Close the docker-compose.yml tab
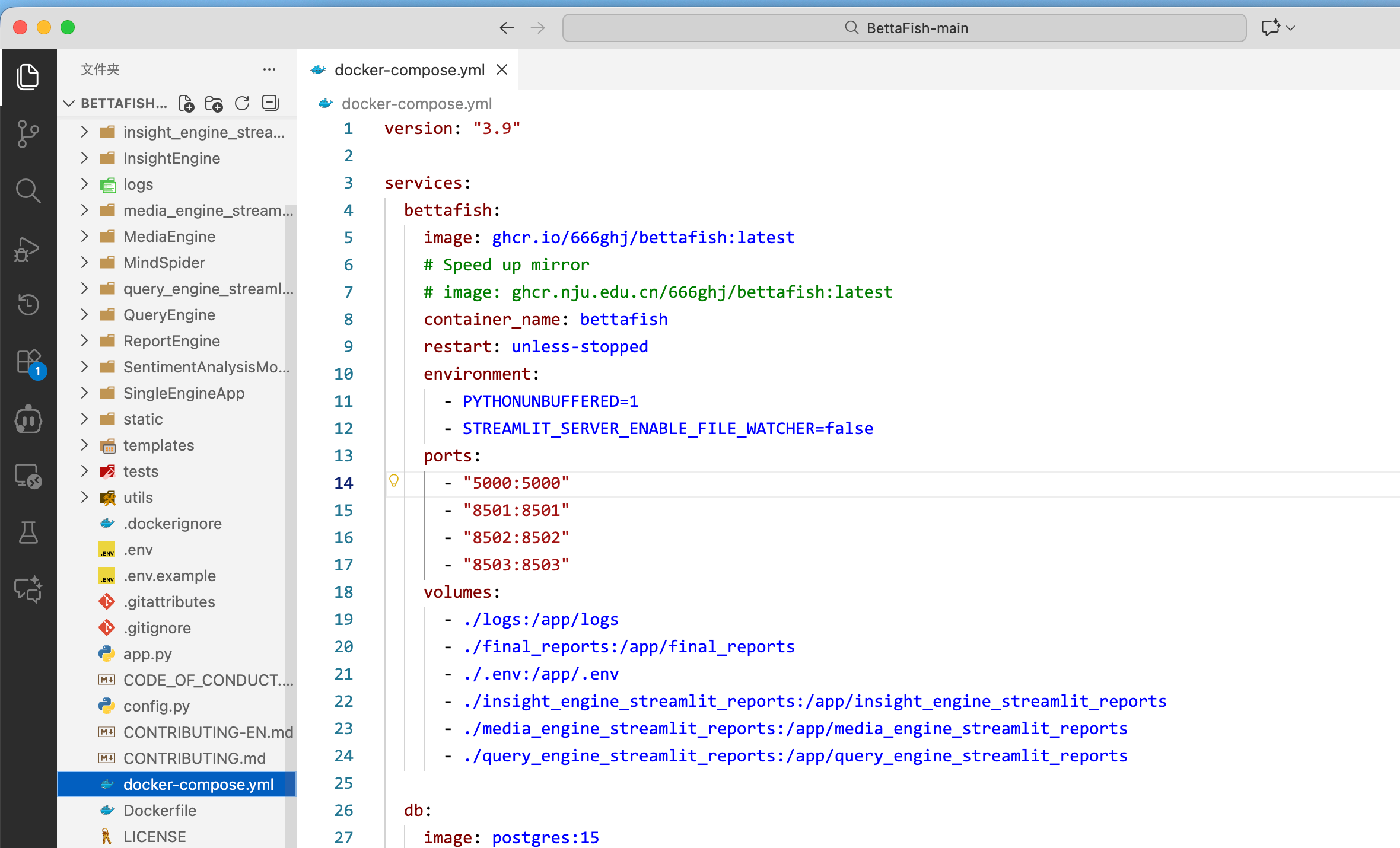 (x=502, y=70)
